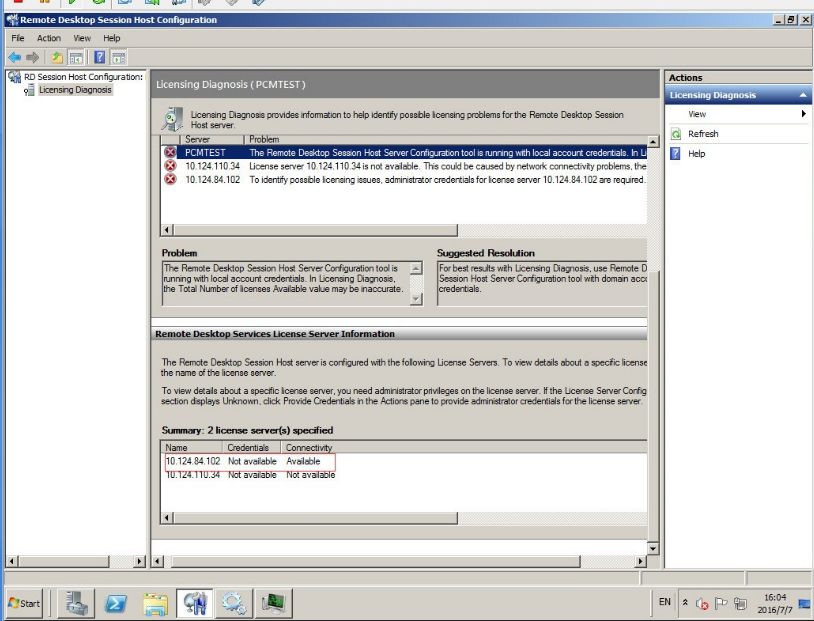Viewport: 814px width, 621px height.
Task: Open the monitor application on the taskbar
Action: click(274, 603)
